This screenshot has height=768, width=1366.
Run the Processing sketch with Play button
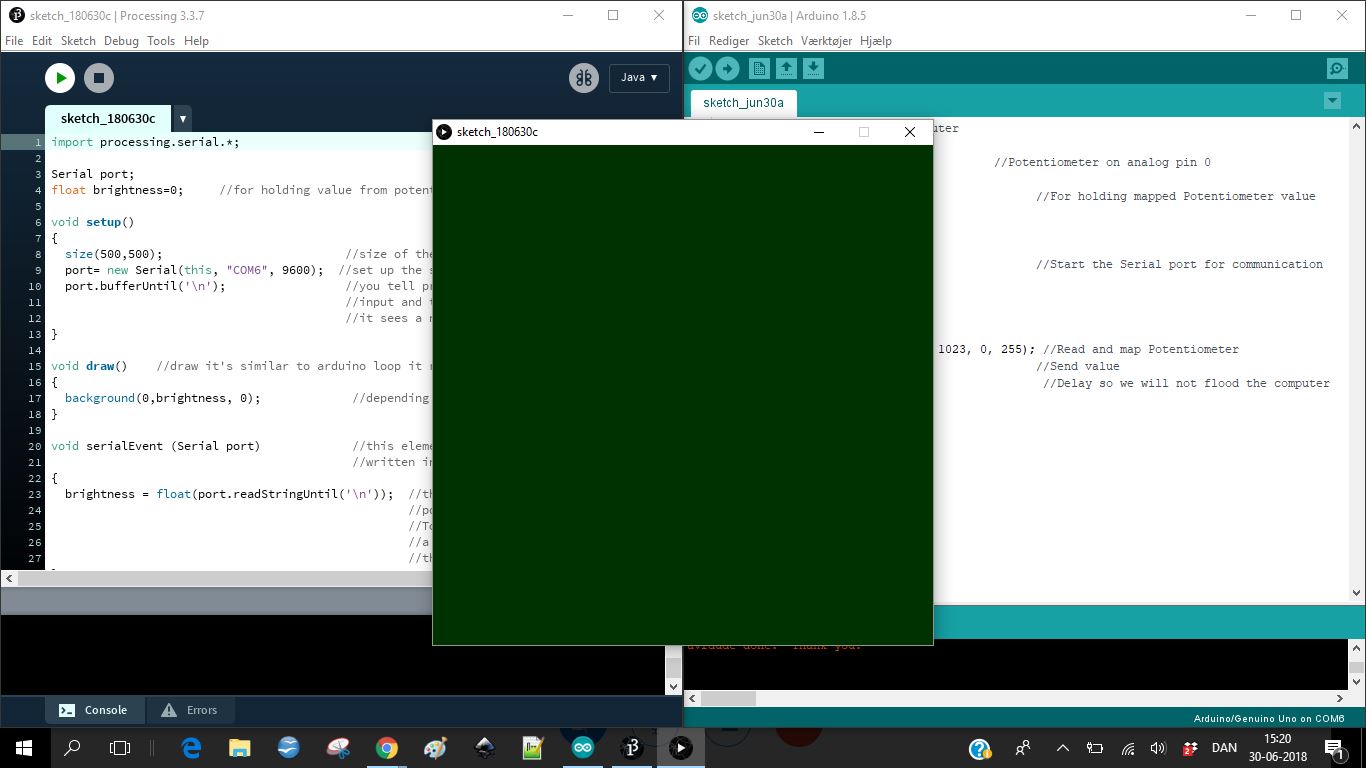coord(60,77)
